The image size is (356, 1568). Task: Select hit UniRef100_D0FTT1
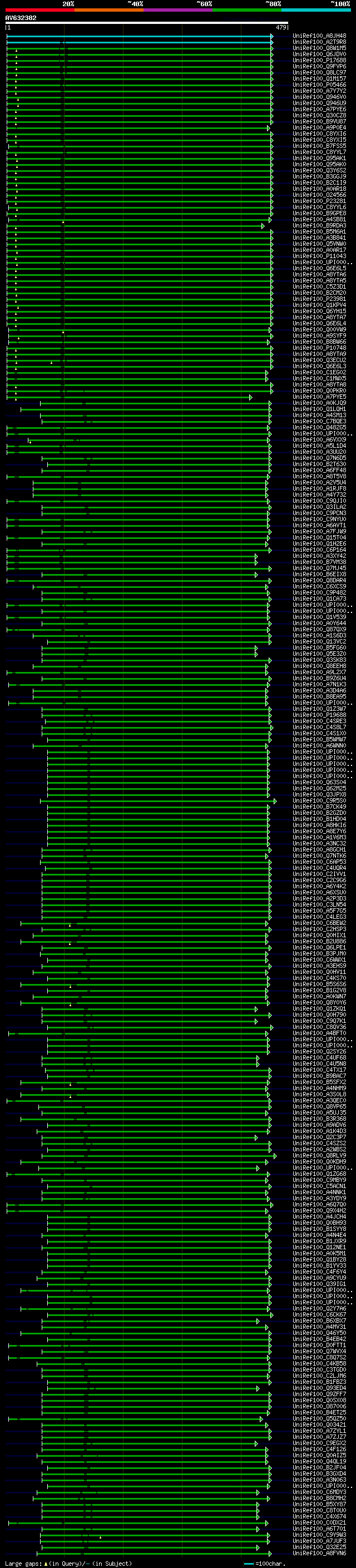pos(319,1346)
